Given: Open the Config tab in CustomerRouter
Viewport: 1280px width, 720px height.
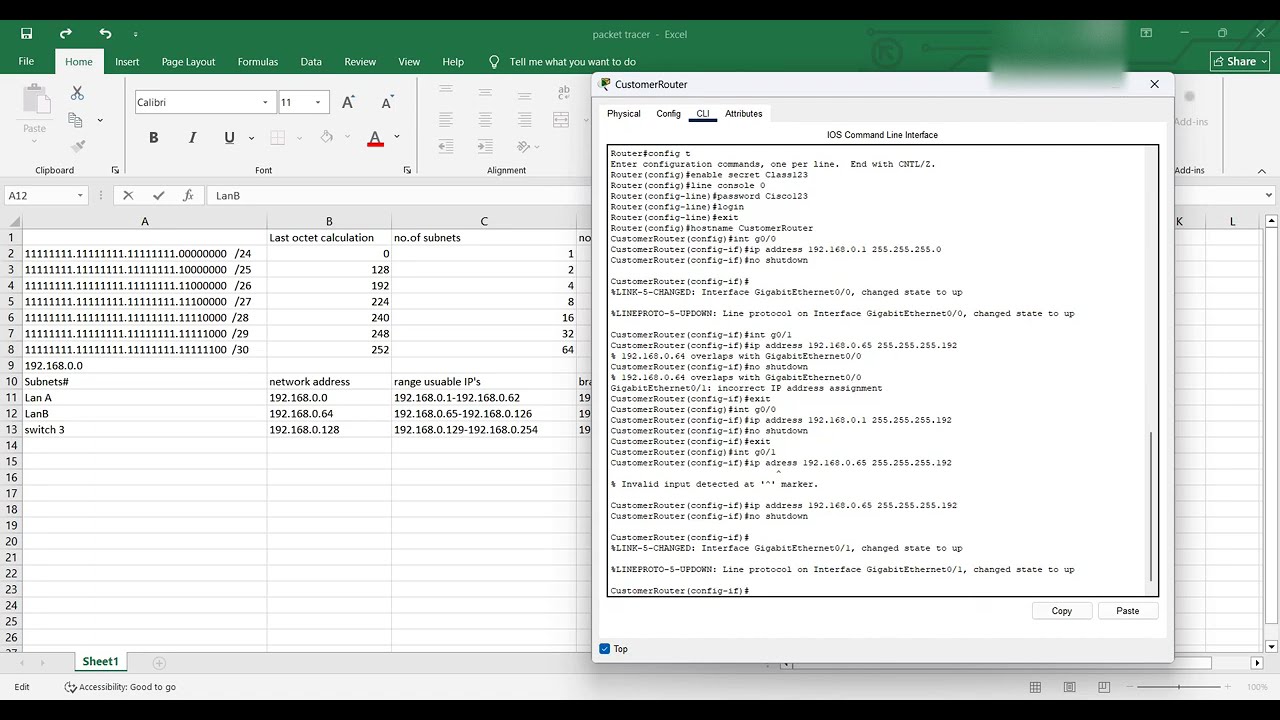Looking at the screenshot, I should pos(669,114).
